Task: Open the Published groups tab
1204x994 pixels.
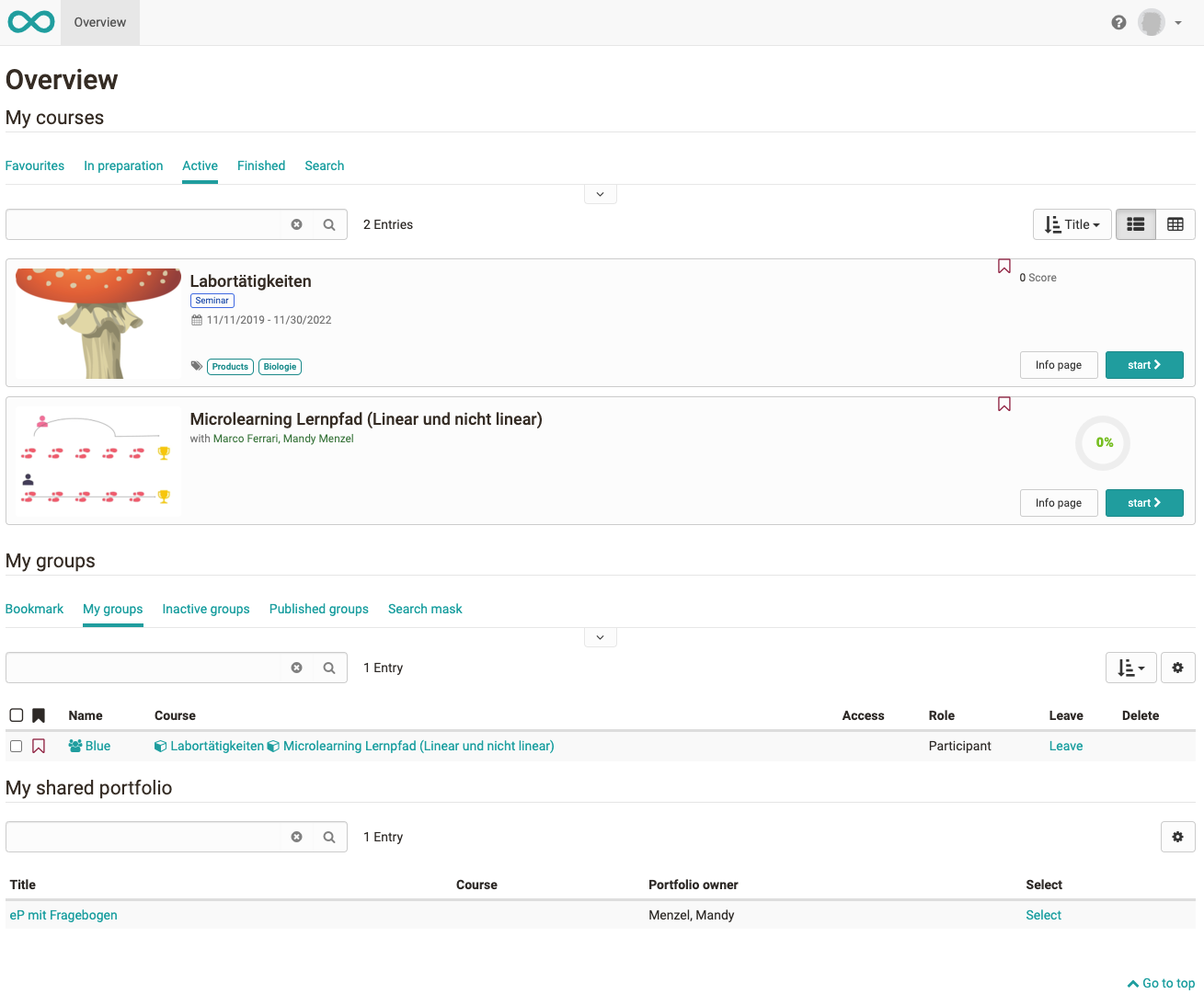Action: (x=318, y=609)
